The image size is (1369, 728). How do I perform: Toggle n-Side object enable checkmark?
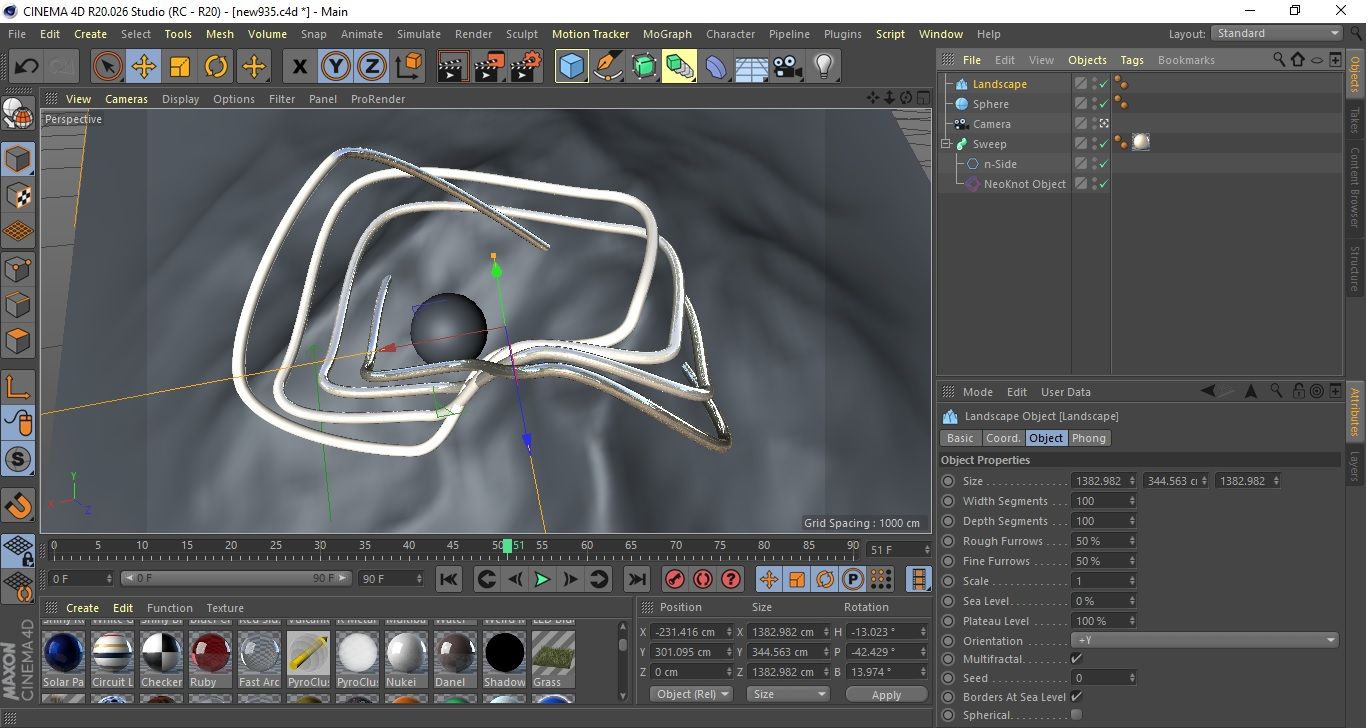[x=1103, y=164]
